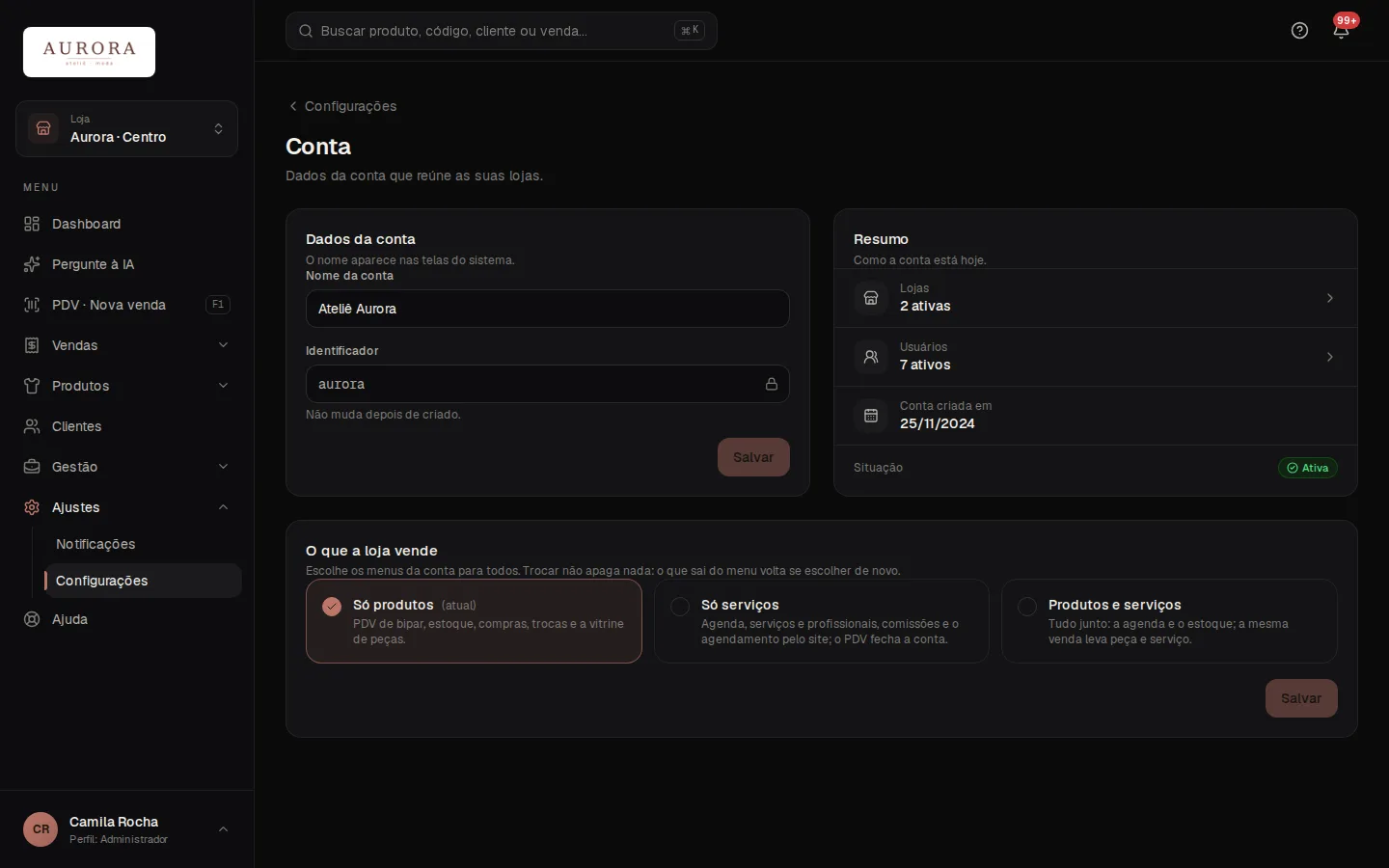Select the Só serviços option
Image resolution: width=1389 pixels, height=868 pixels.
[x=822, y=621]
